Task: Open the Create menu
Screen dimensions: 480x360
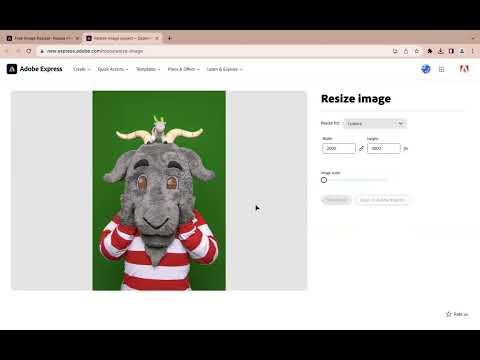Action: 82,69
